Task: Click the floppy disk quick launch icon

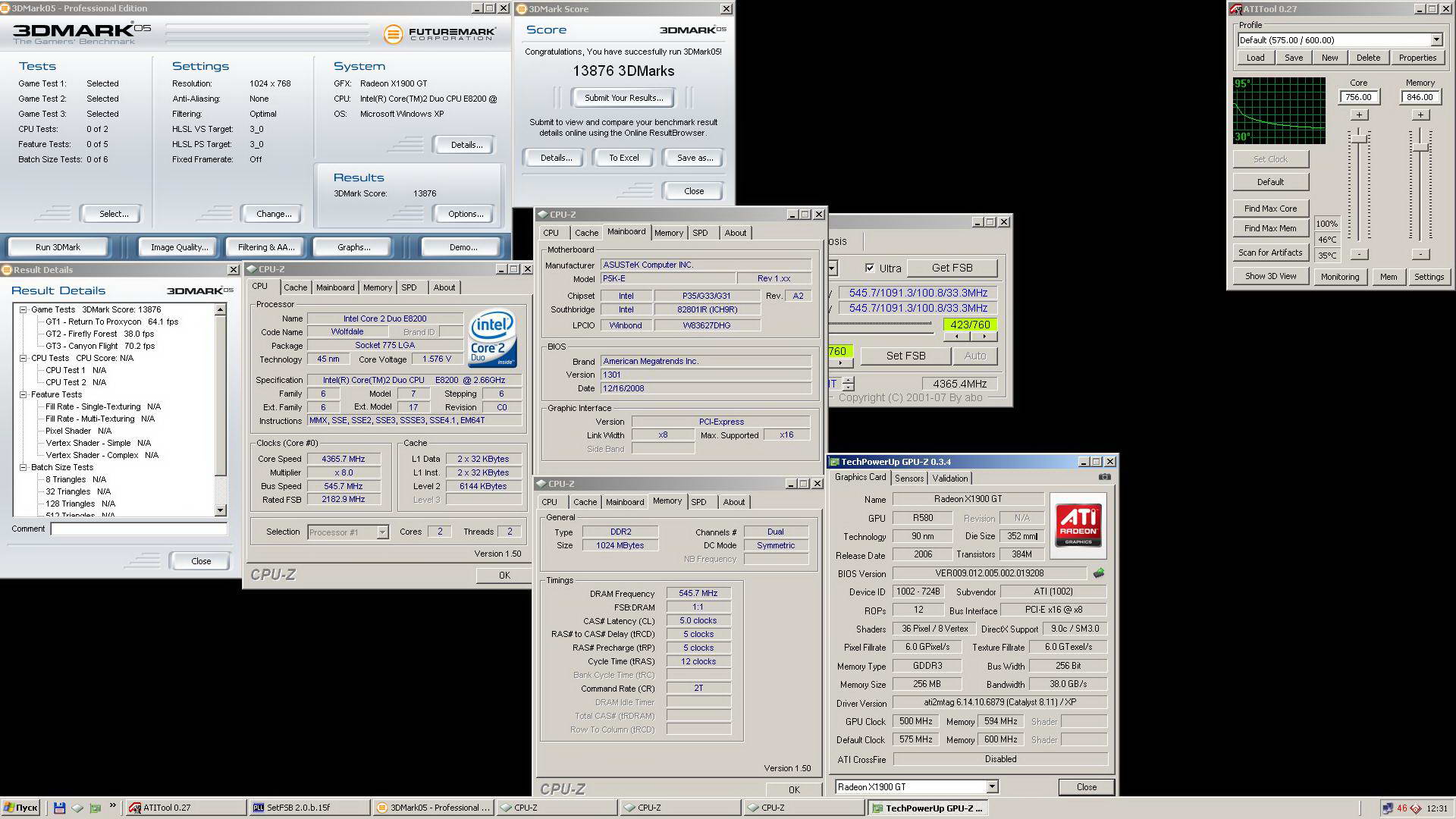Action: [60, 808]
